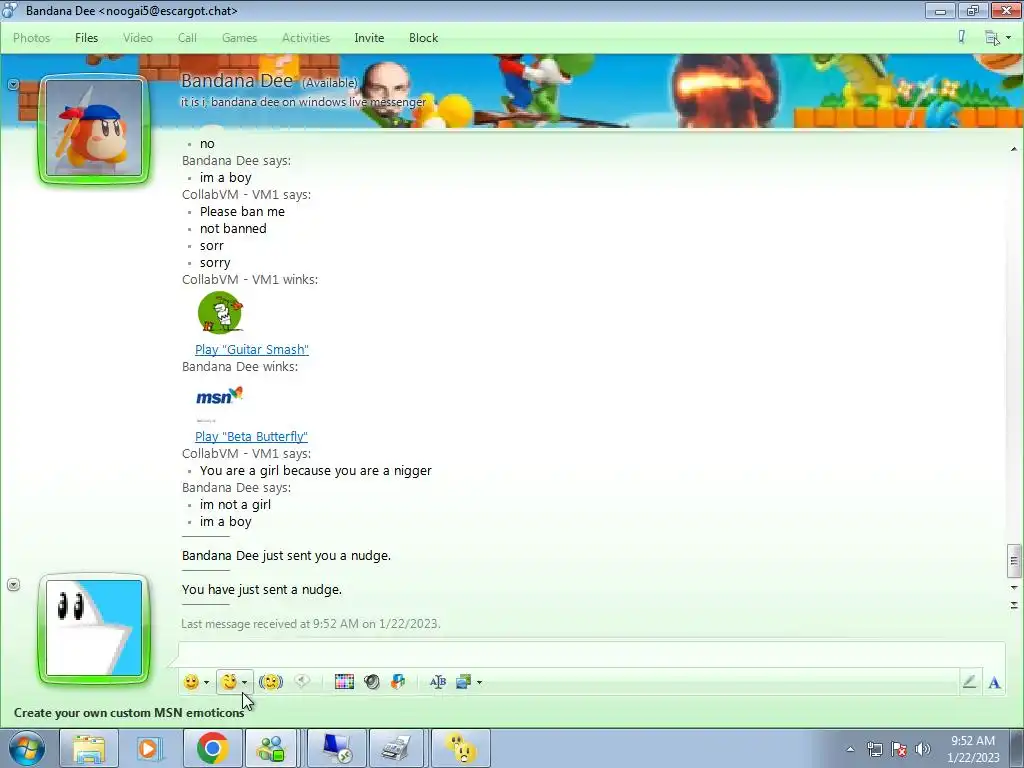Click status message "it is i, bandana dee"

click(x=303, y=102)
